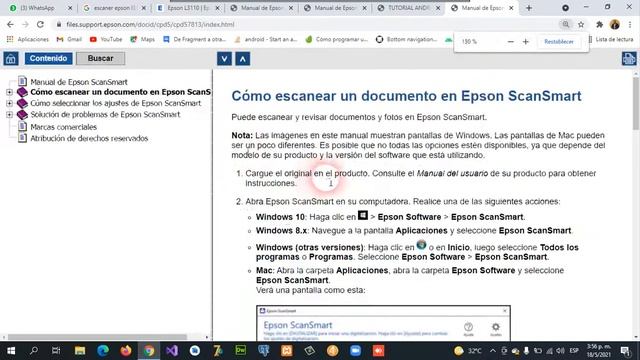Expand Solución de problemas tree node
Screen dimensions: 640x360
[x=9, y=115]
